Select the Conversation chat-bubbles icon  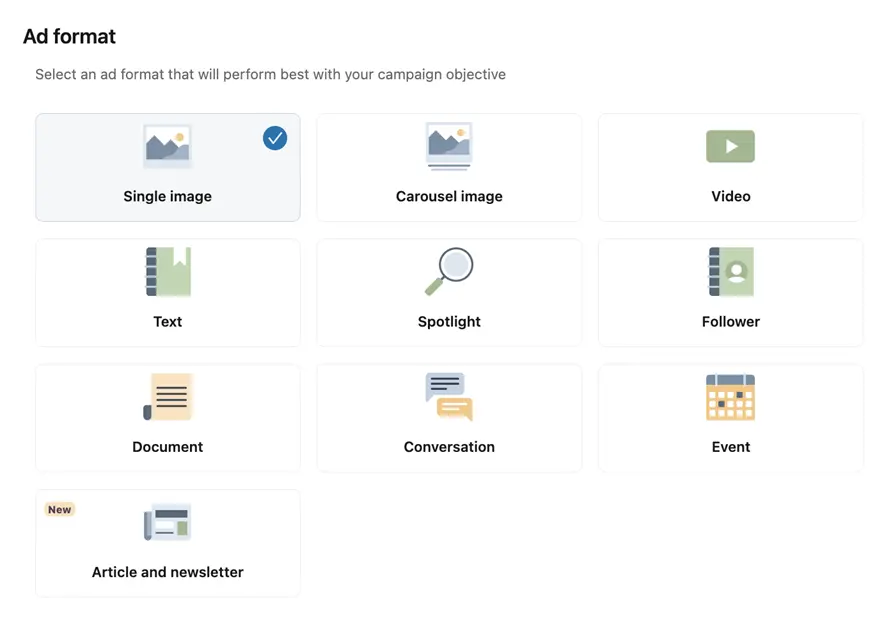(448, 396)
